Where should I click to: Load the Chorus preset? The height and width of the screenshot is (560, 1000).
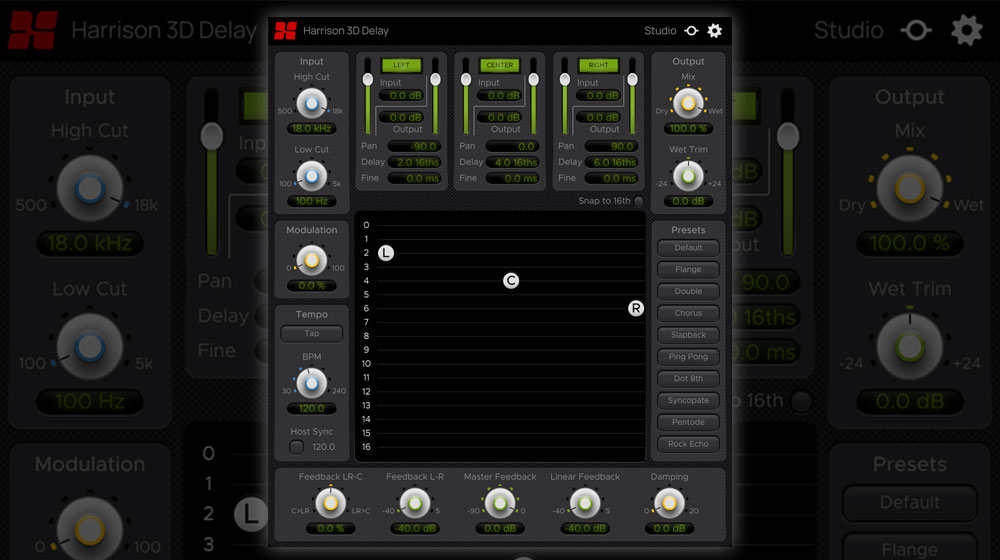(x=688, y=313)
